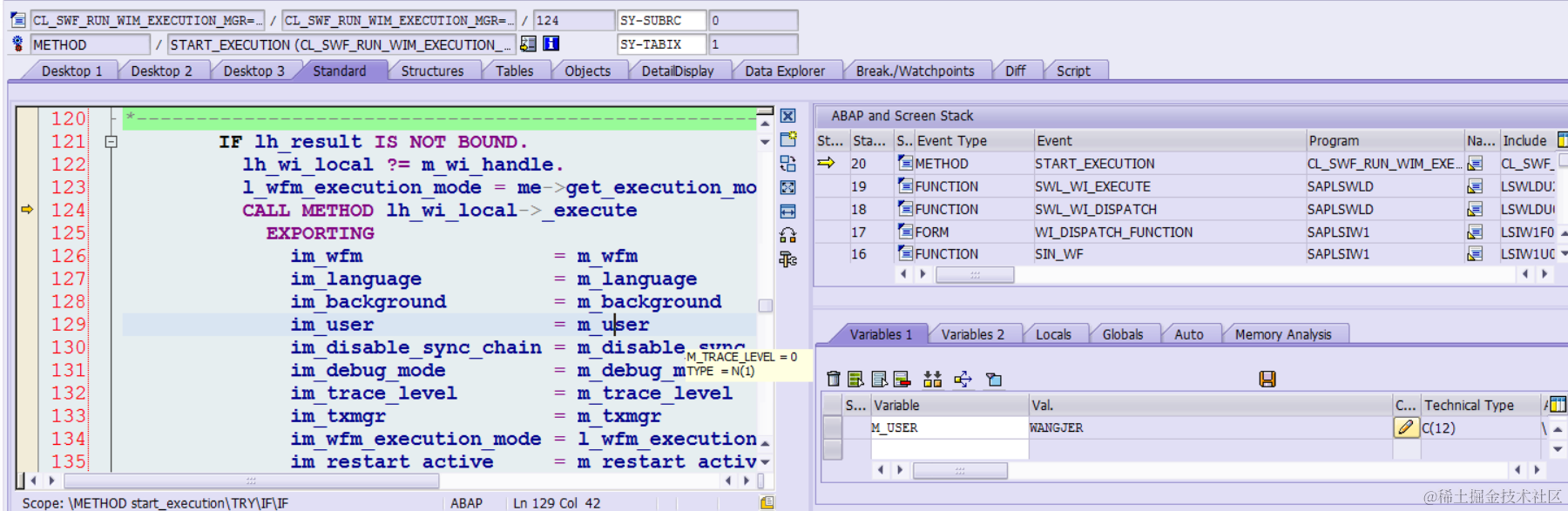Click the Event column header in stack
This screenshot has height=511, width=1568.
[x=1169, y=140]
